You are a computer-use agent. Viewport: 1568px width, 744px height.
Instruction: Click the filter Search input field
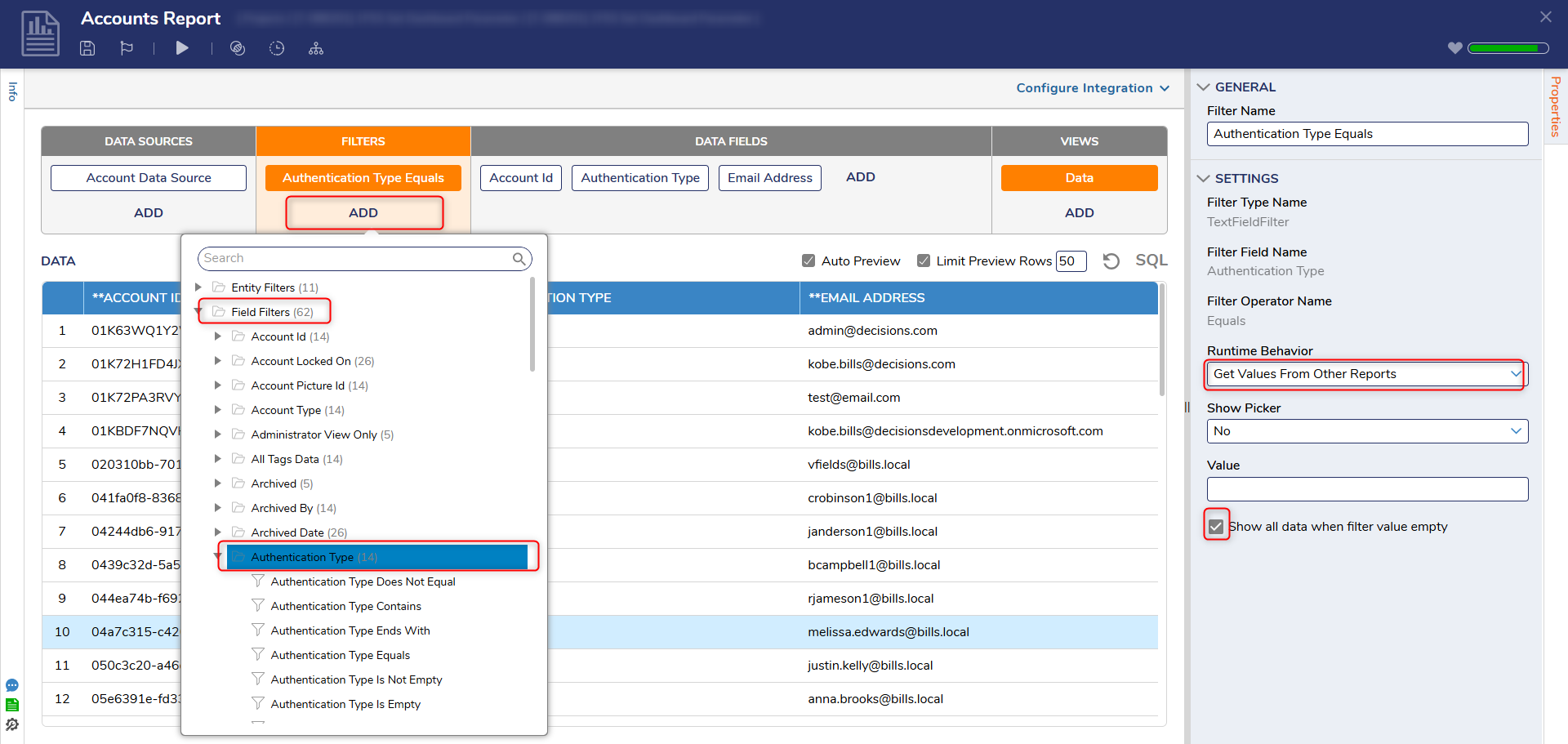tap(355, 259)
